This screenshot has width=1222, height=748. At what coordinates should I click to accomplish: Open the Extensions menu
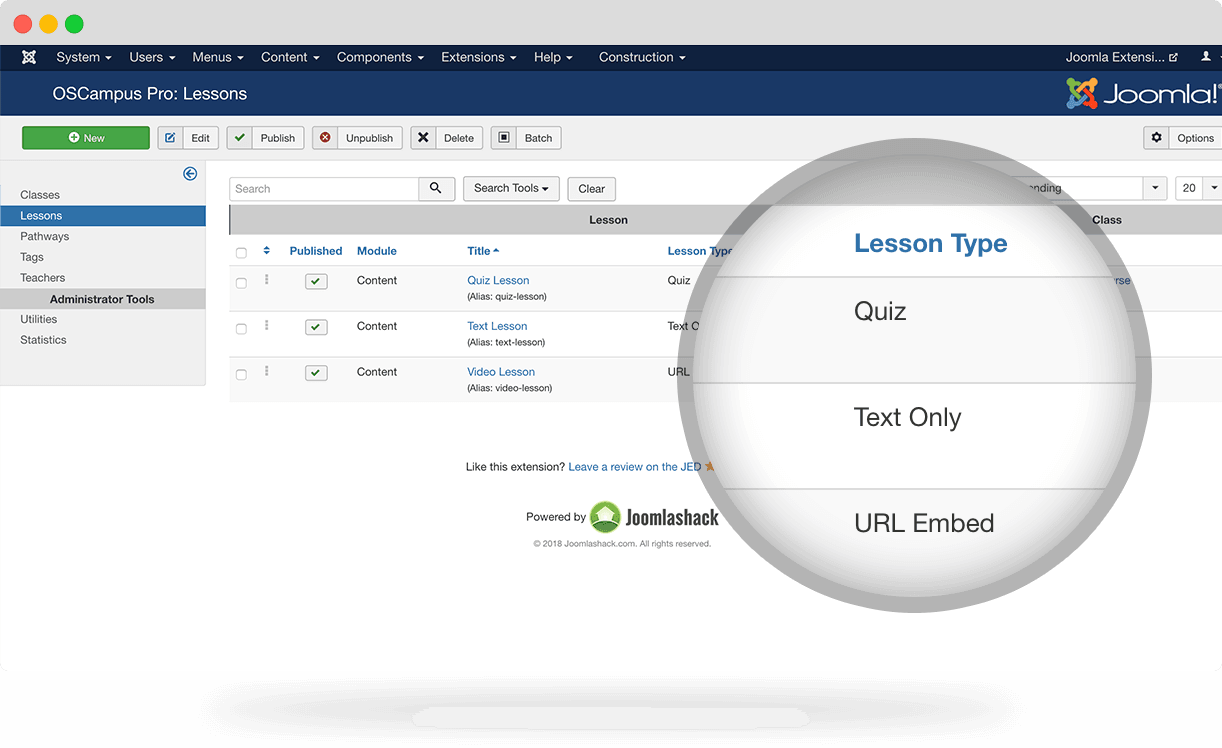479,57
